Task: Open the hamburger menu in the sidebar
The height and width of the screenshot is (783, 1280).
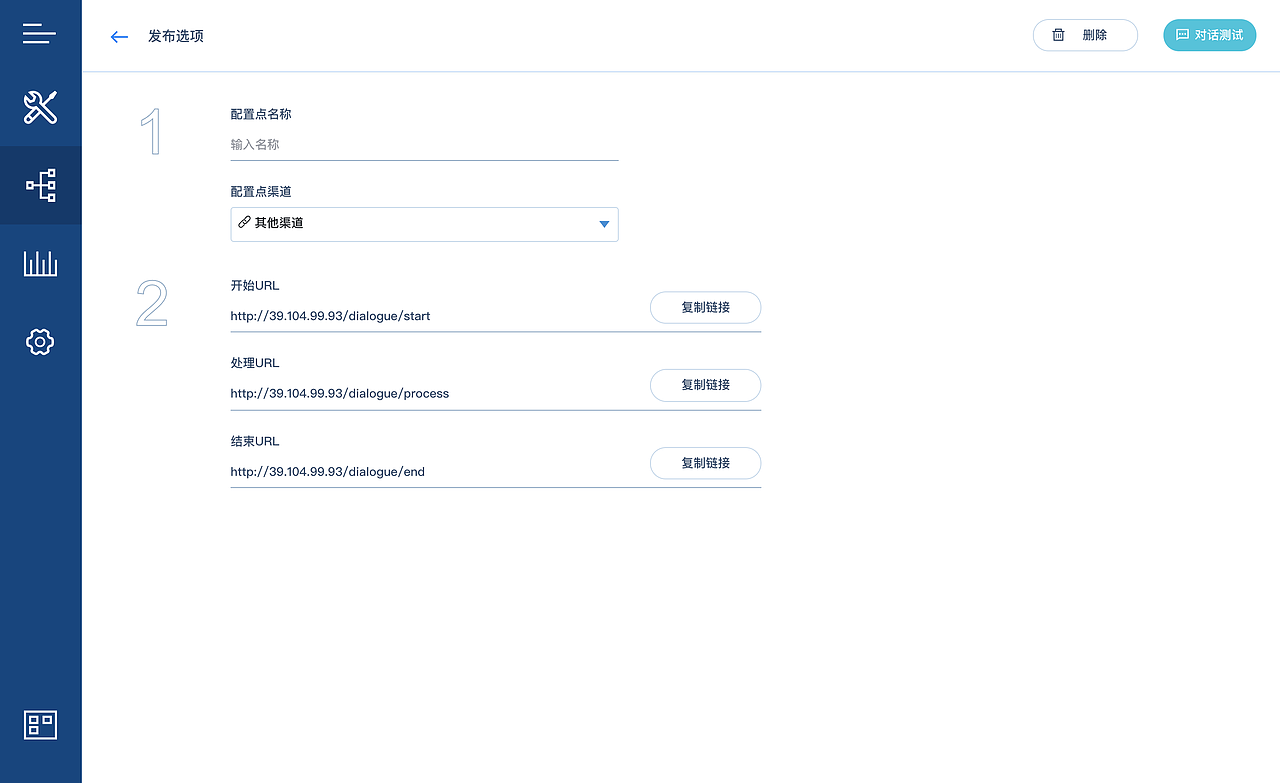Action: (x=40, y=34)
